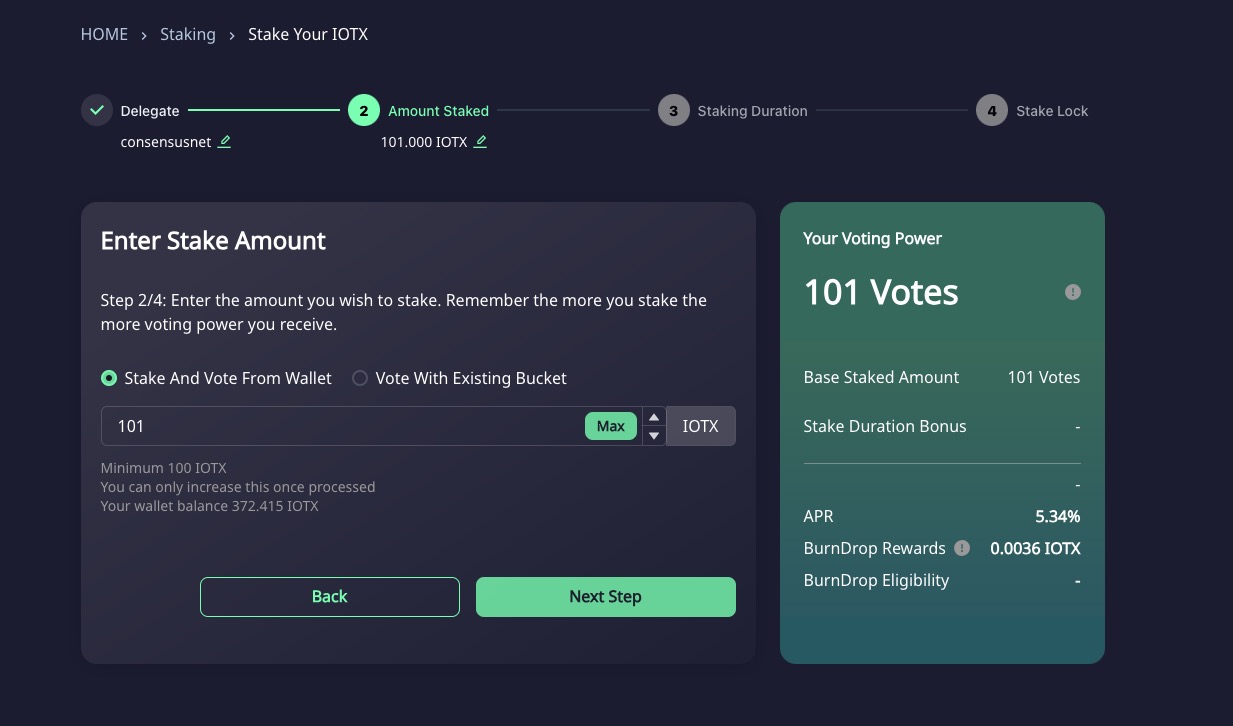Click the step 4 Stake Lock circle
This screenshot has width=1233, height=726.
point(992,111)
